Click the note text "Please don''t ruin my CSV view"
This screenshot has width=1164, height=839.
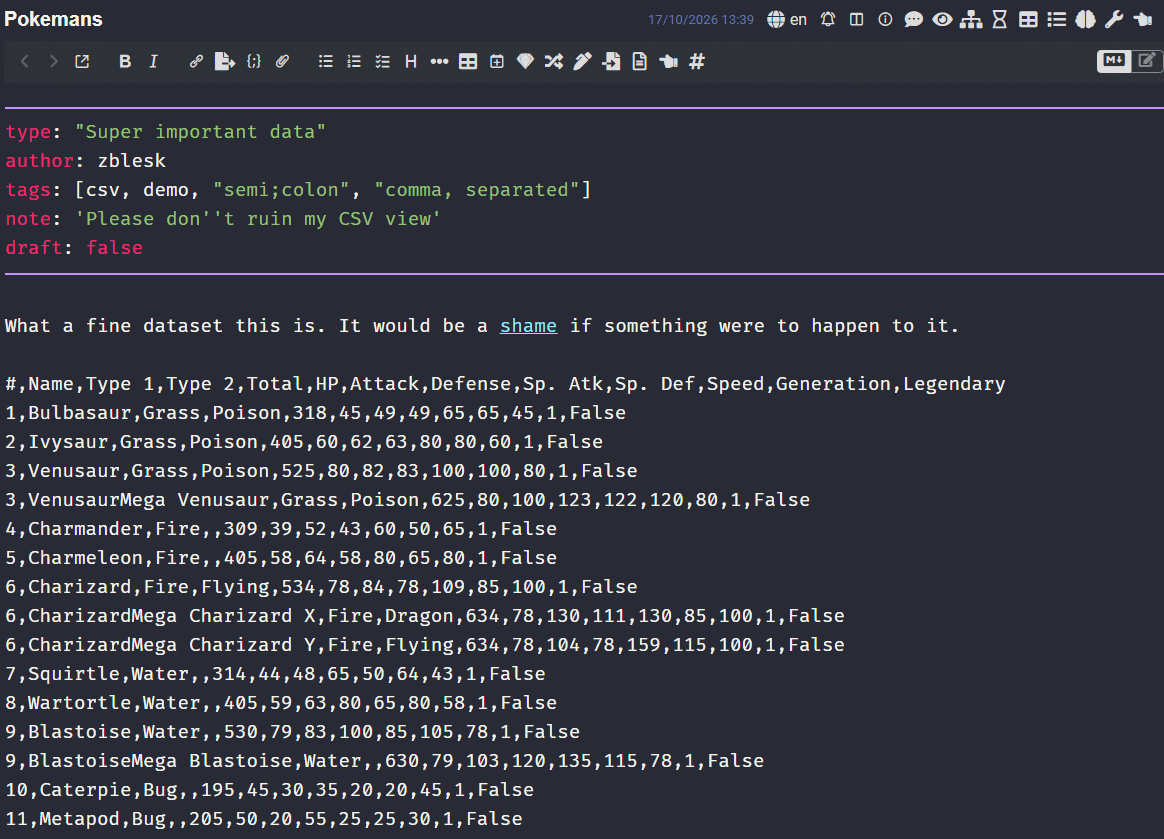point(258,219)
